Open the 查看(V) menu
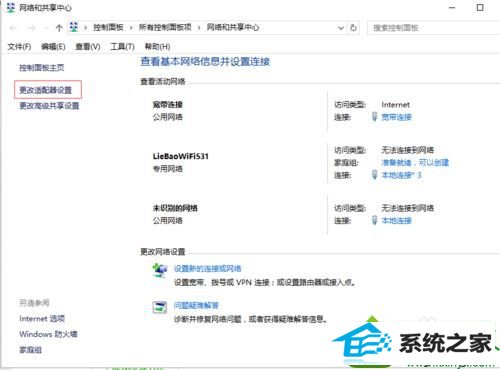This screenshot has width=500, height=370. coord(88,47)
